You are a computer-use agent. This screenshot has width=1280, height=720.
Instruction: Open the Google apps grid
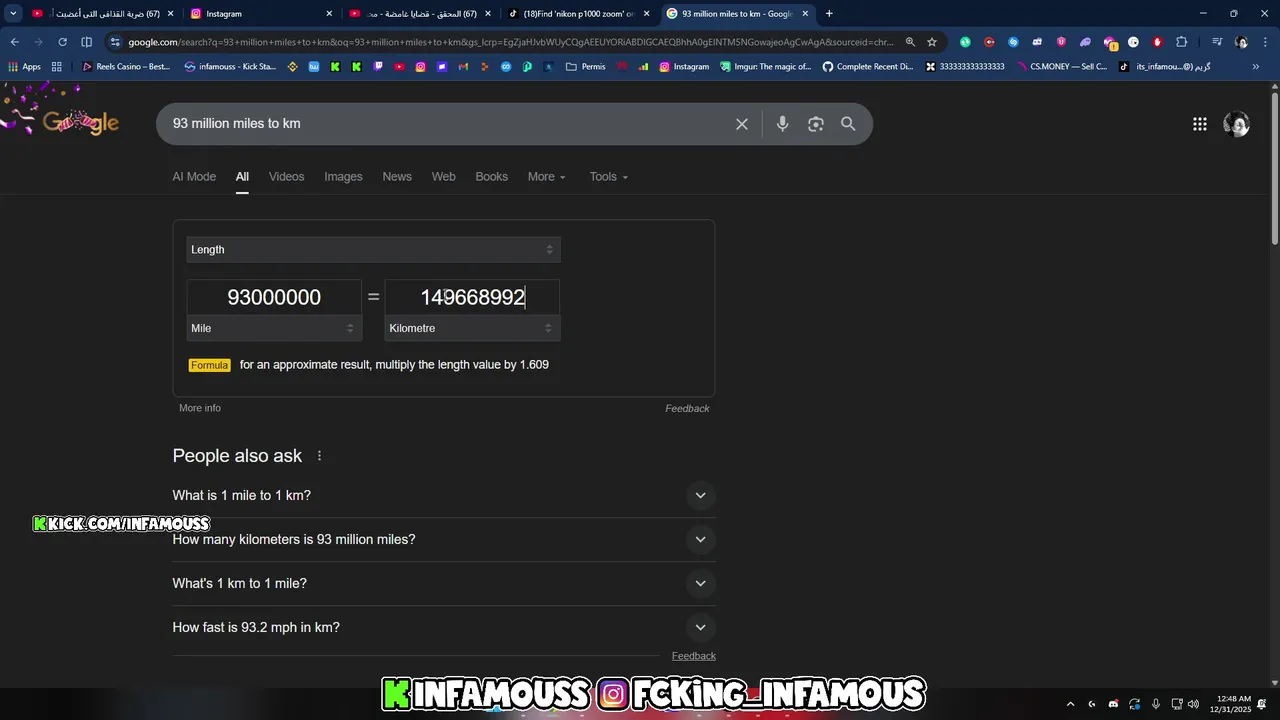pyautogui.click(x=1200, y=124)
